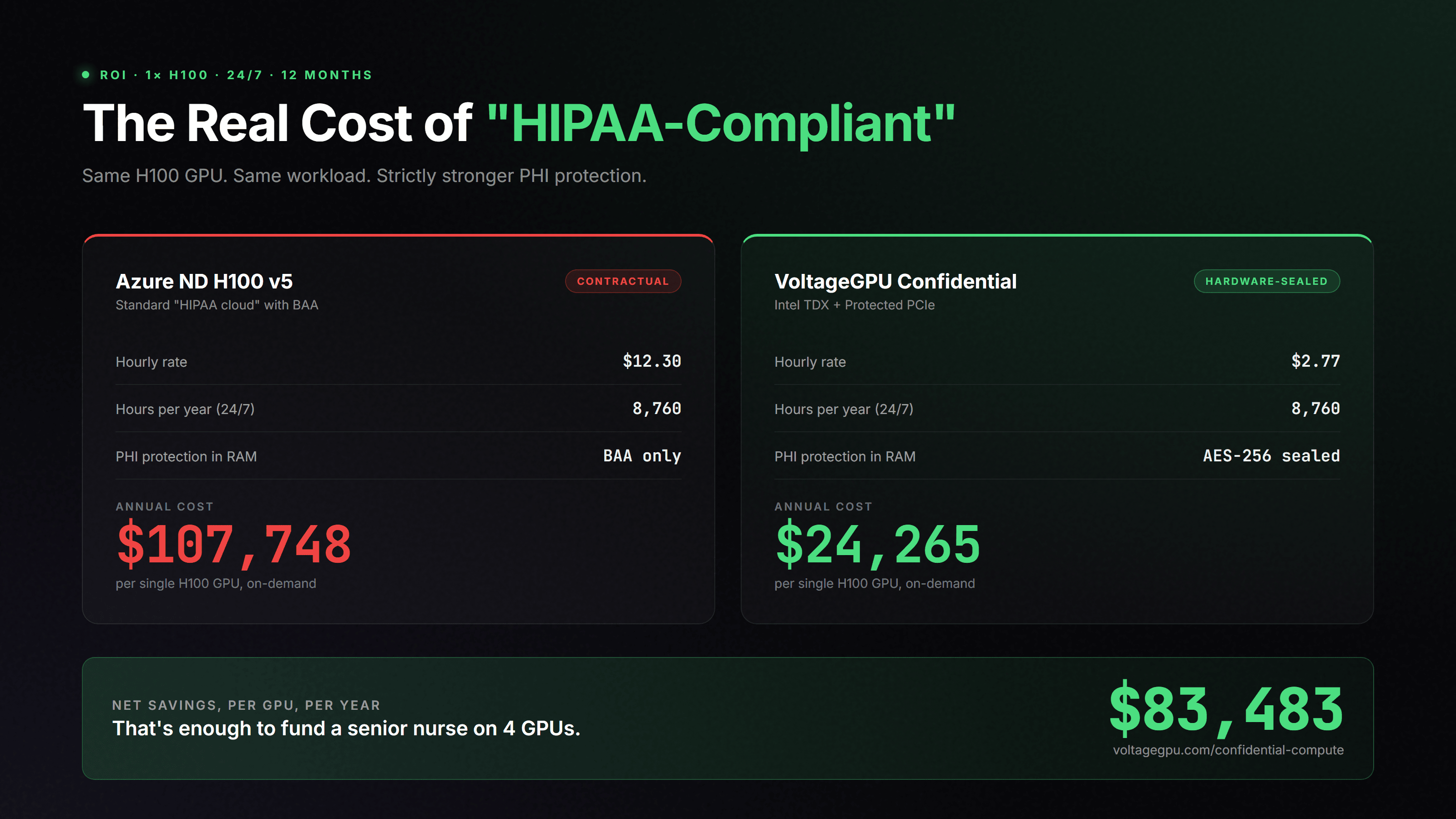Click the red $107,748 annual cost
1456x819 pixels.
click(234, 544)
